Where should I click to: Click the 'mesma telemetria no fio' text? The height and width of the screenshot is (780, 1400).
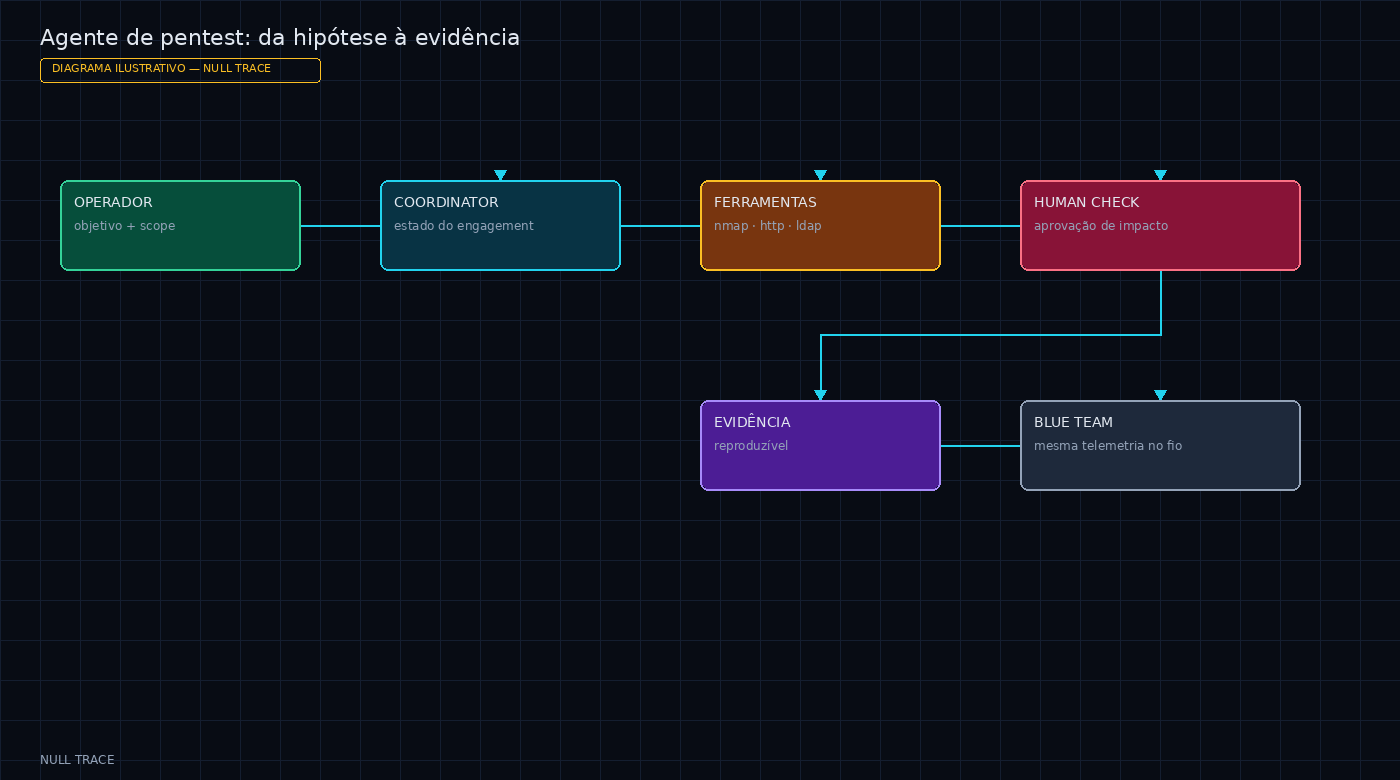coord(1108,446)
